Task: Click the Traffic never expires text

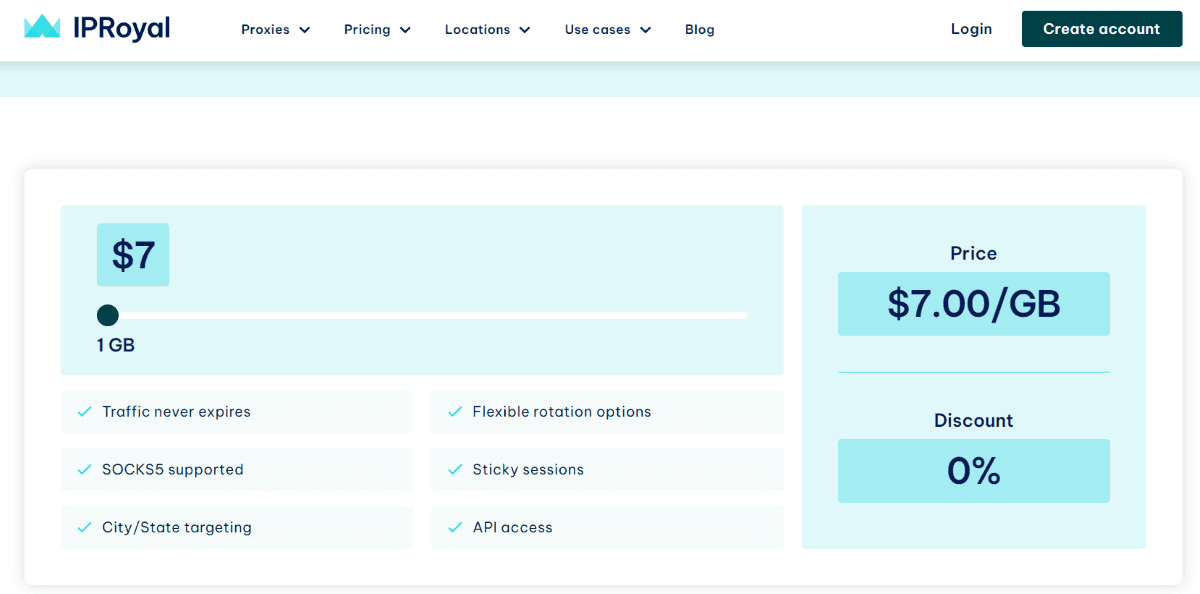Action: click(176, 412)
